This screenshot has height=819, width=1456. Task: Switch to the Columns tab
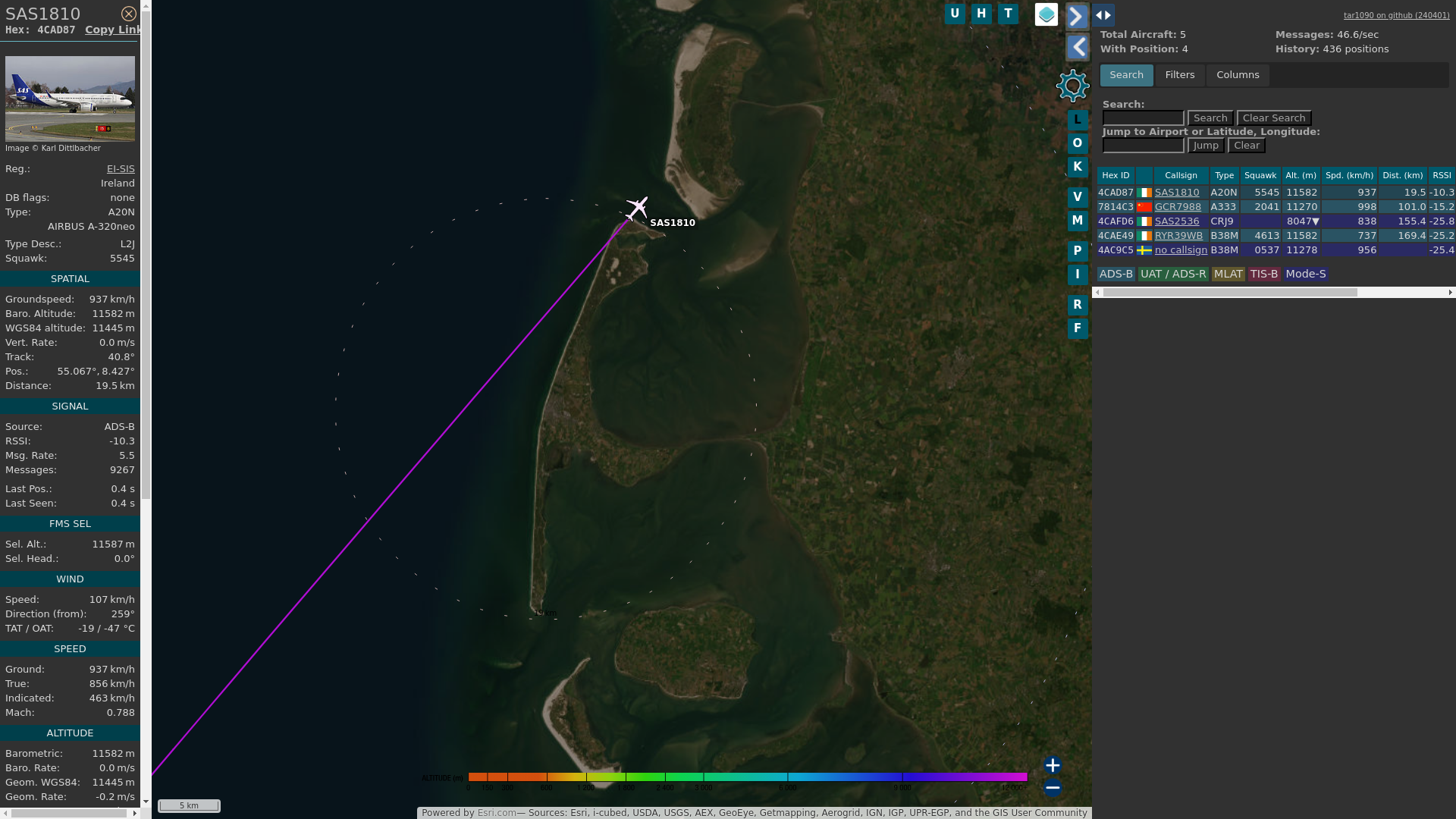[1238, 75]
